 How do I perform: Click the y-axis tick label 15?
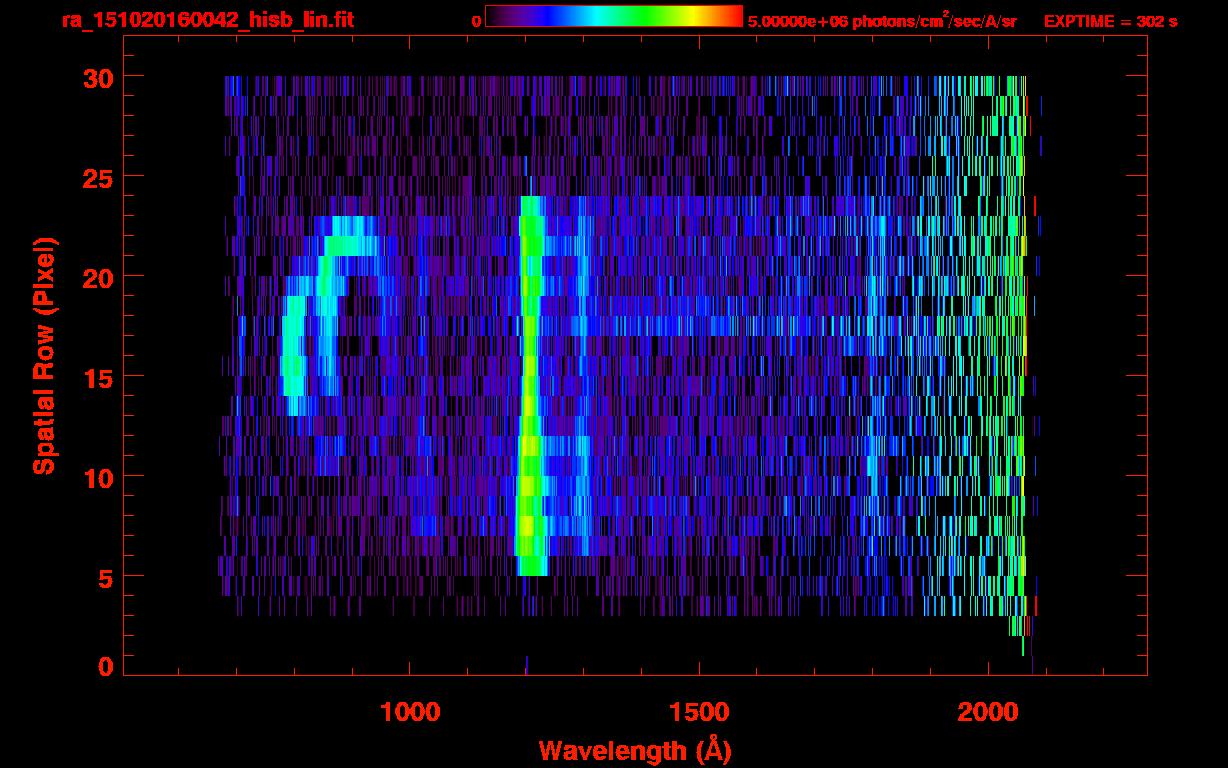coord(98,377)
